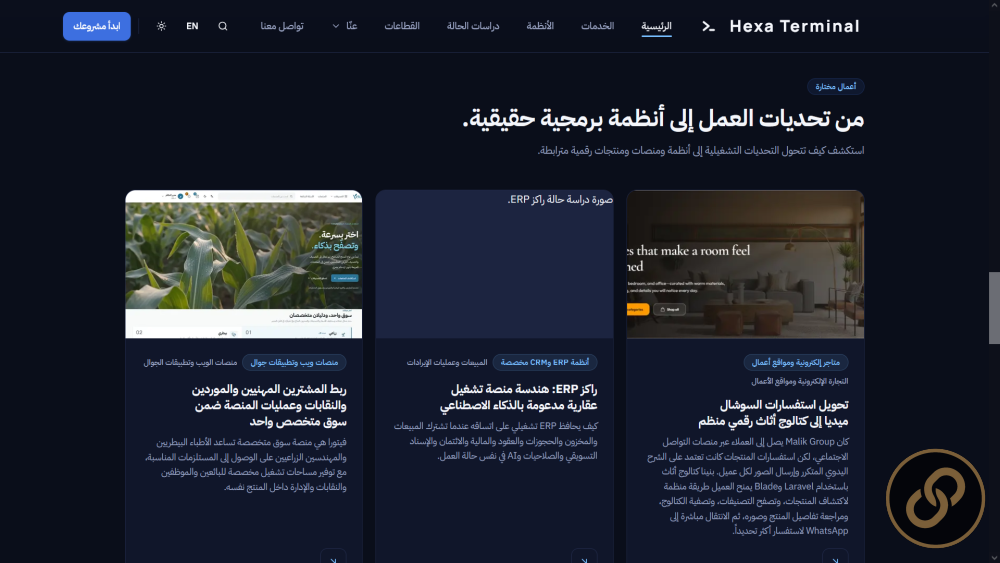The image size is (1000, 563).
Task: Click the description starting كان Malik Group
Action: 748,486
